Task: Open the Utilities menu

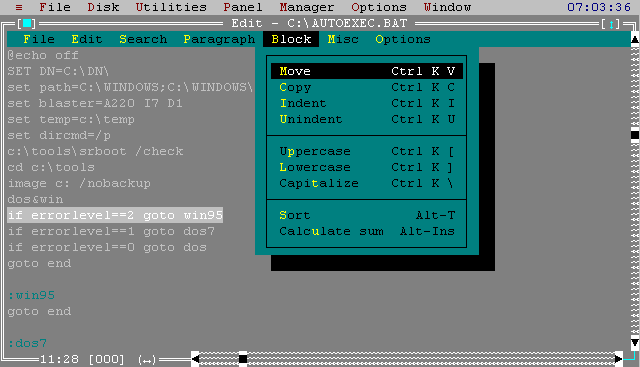Action: [171, 7]
